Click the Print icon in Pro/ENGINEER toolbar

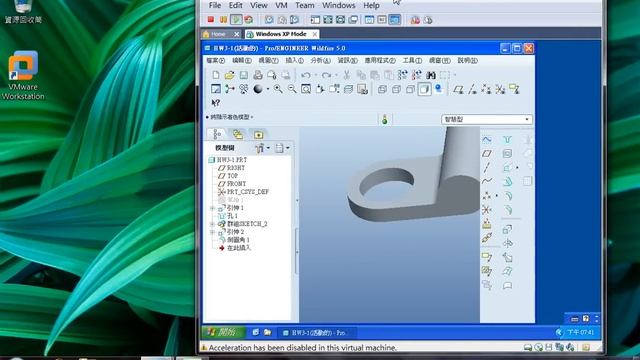click(x=258, y=75)
